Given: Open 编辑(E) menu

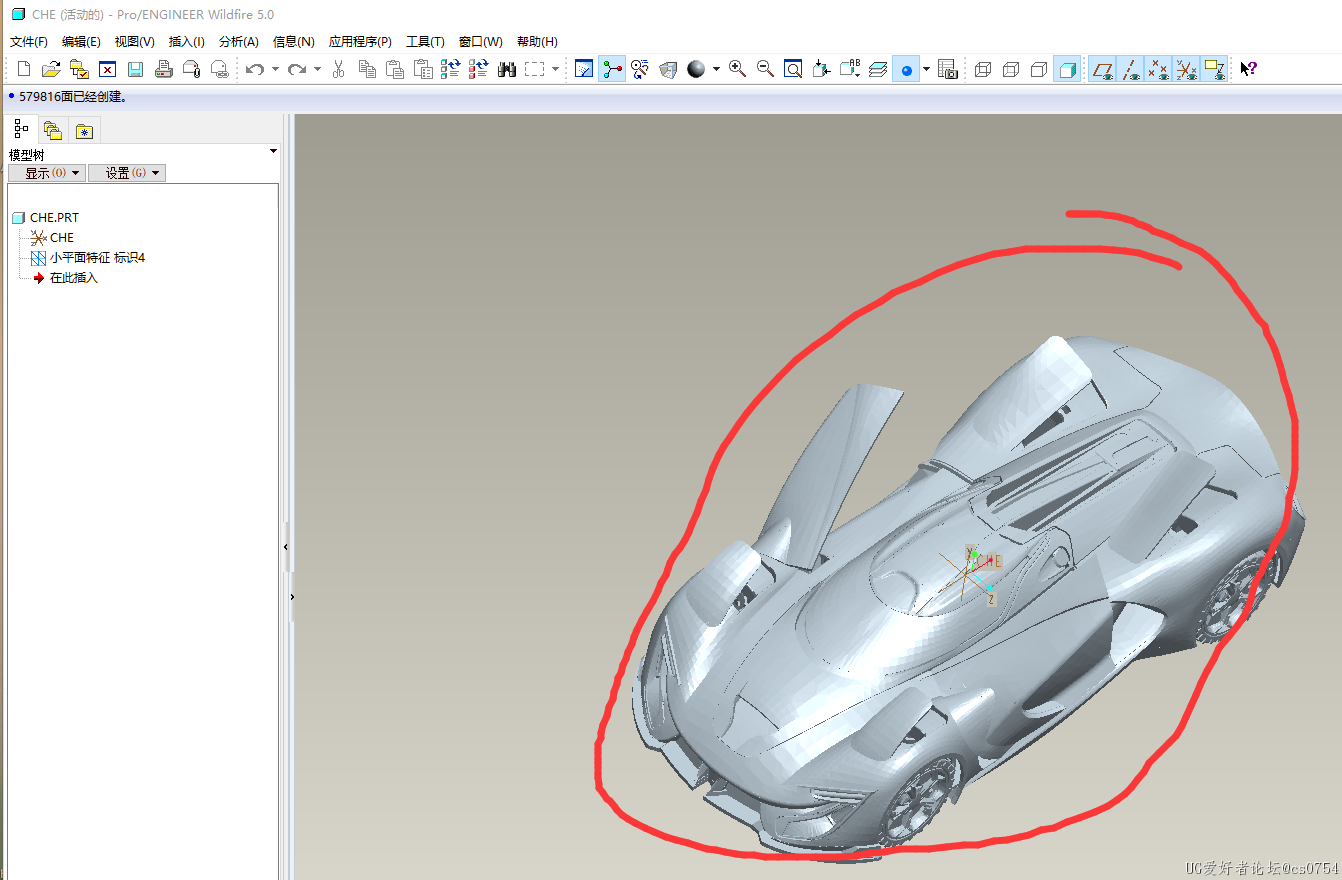Looking at the screenshot, I should (x=81, y=42).
